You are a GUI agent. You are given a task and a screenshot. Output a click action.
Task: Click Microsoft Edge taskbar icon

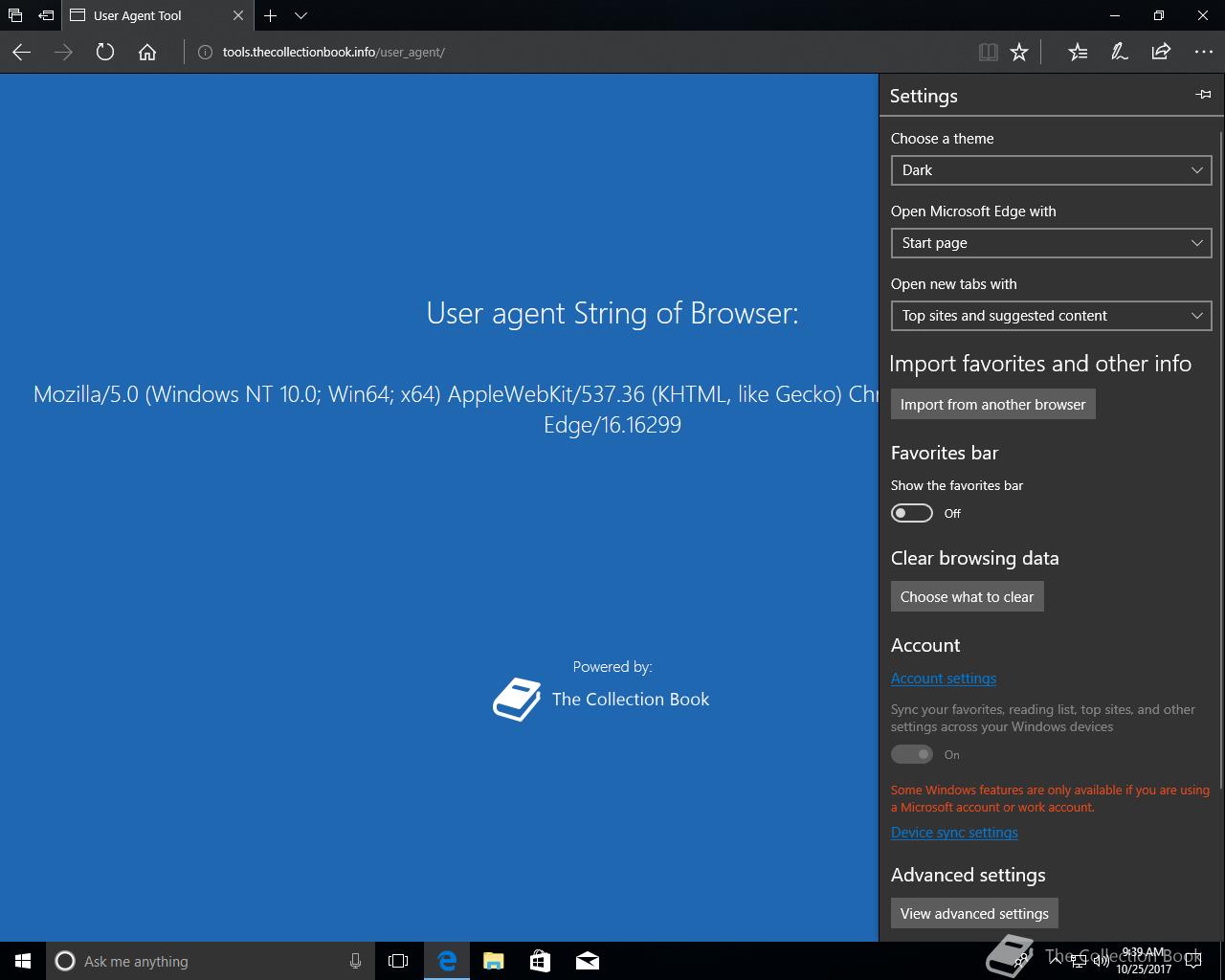(446, 961)
